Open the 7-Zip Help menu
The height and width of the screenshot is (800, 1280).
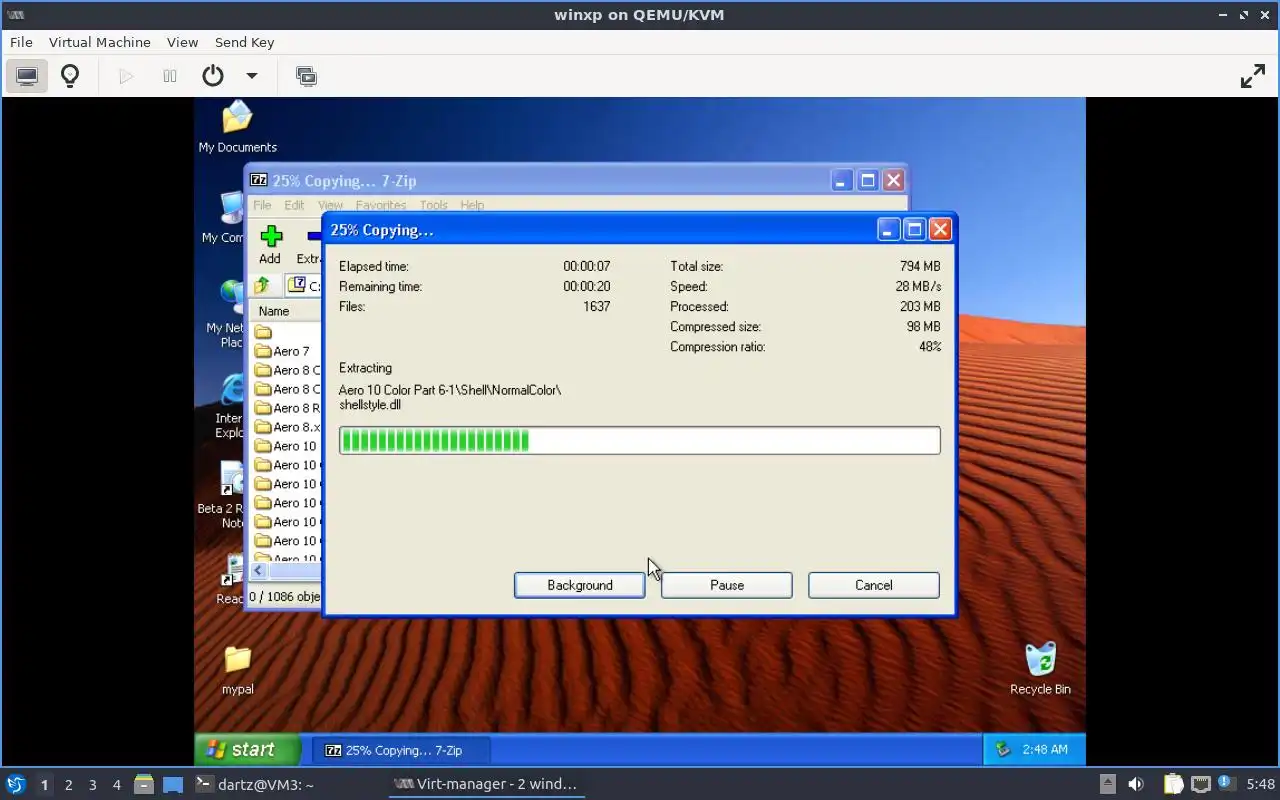[x=472, y=205]
